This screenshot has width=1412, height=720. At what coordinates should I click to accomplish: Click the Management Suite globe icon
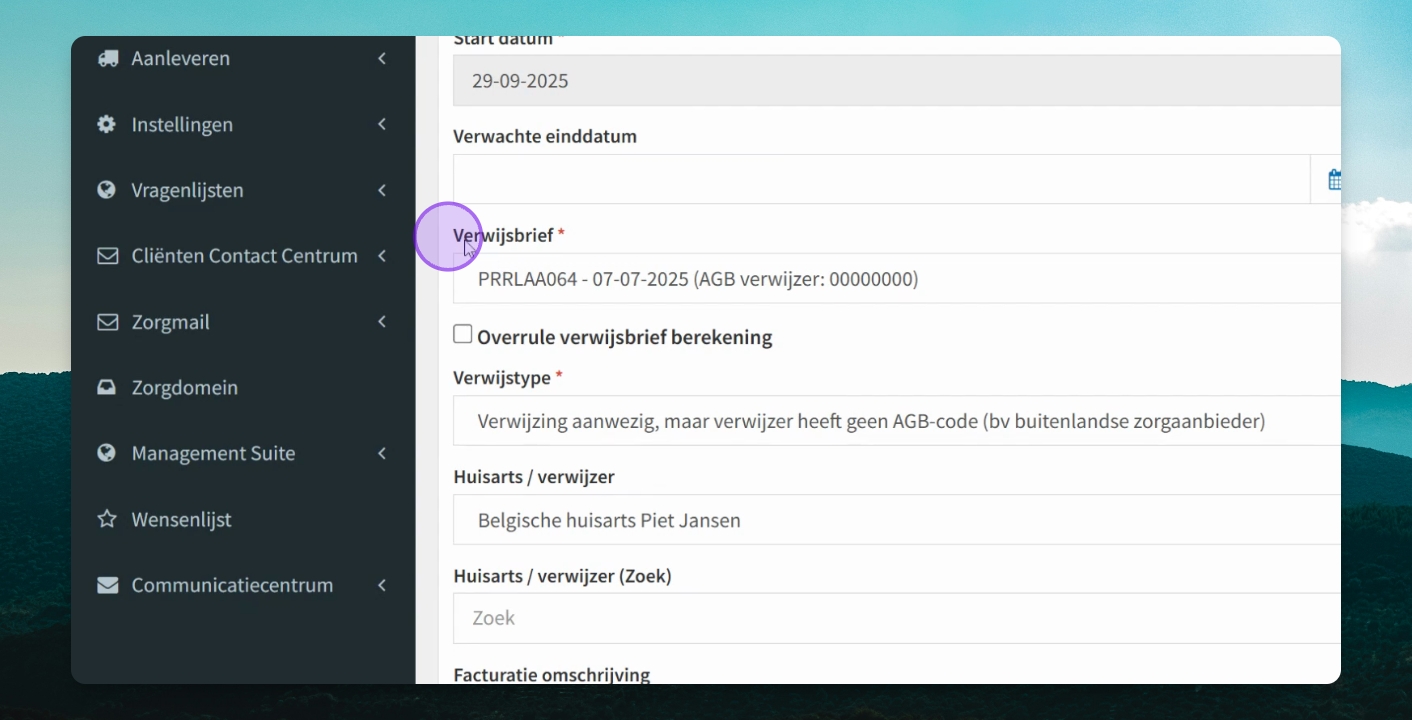click(107, 453)
